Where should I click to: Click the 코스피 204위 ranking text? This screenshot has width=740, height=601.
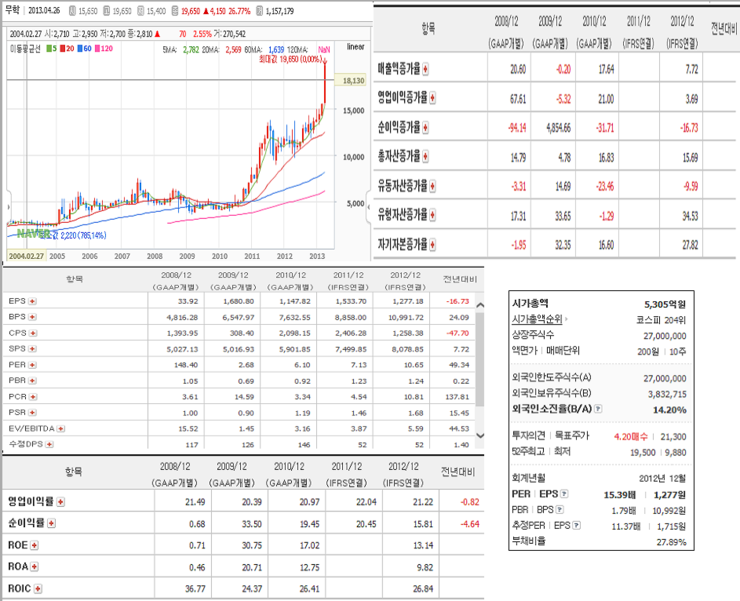coord(661,320)
